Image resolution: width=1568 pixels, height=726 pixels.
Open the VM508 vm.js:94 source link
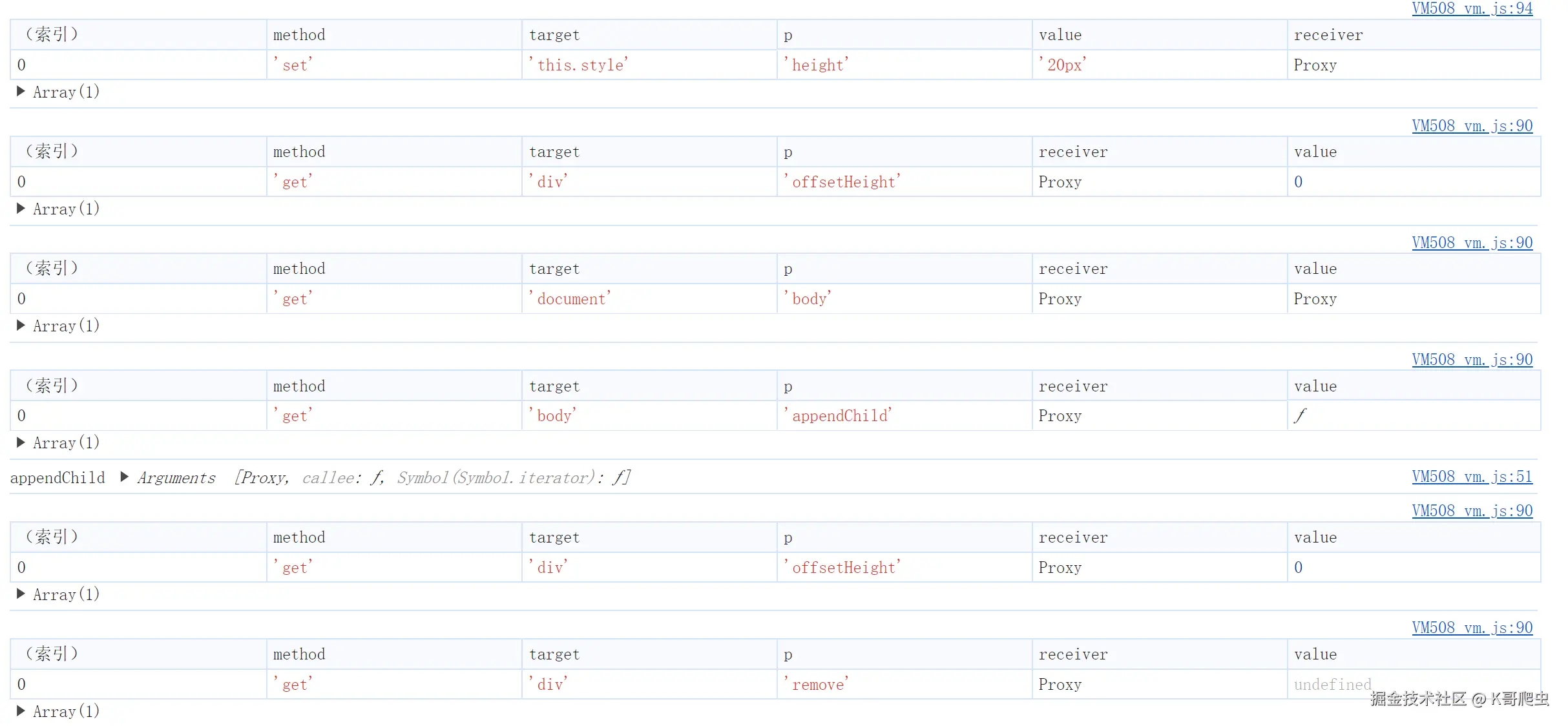1472,8
